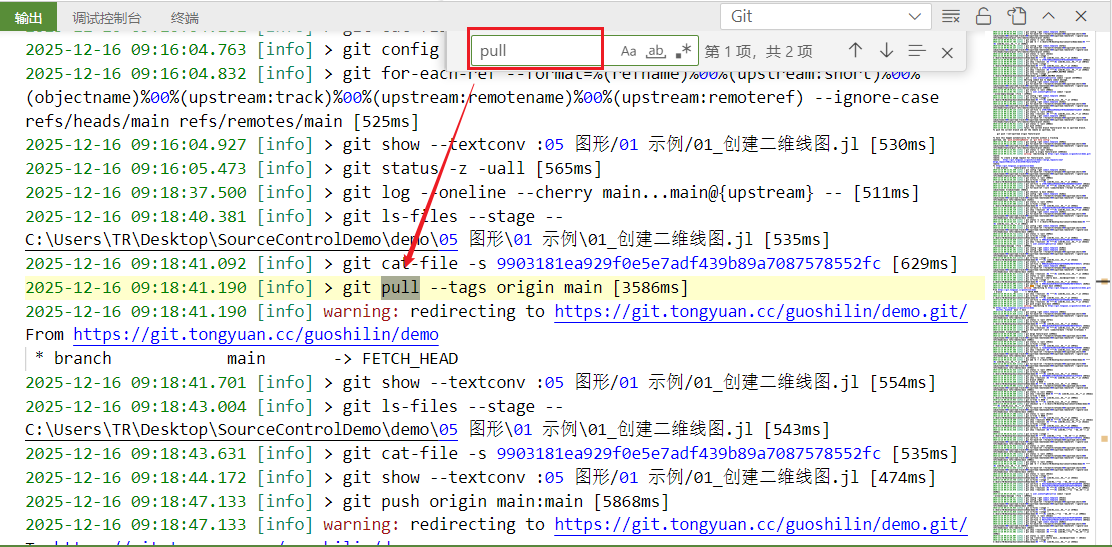Enable whole word matching in find
1112x547 pixels.
656,51
